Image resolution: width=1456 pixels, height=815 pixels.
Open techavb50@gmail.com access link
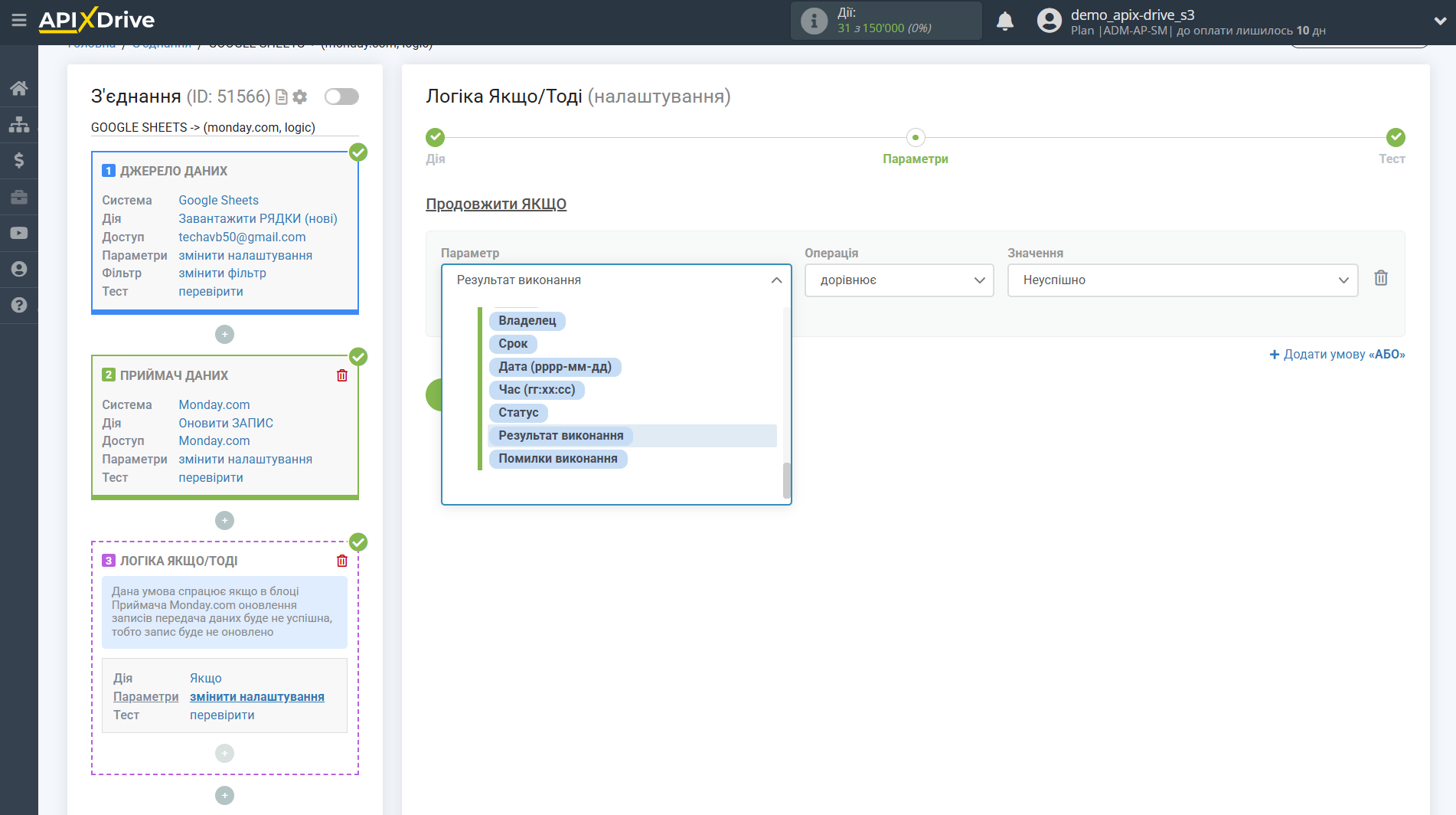(242, 237)
